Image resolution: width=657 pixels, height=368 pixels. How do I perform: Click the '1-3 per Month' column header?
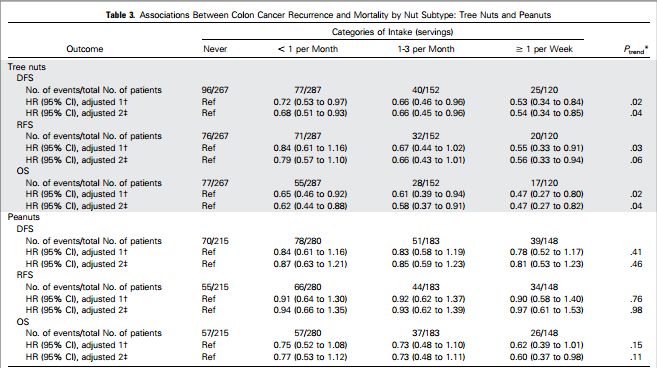(426, 49)
